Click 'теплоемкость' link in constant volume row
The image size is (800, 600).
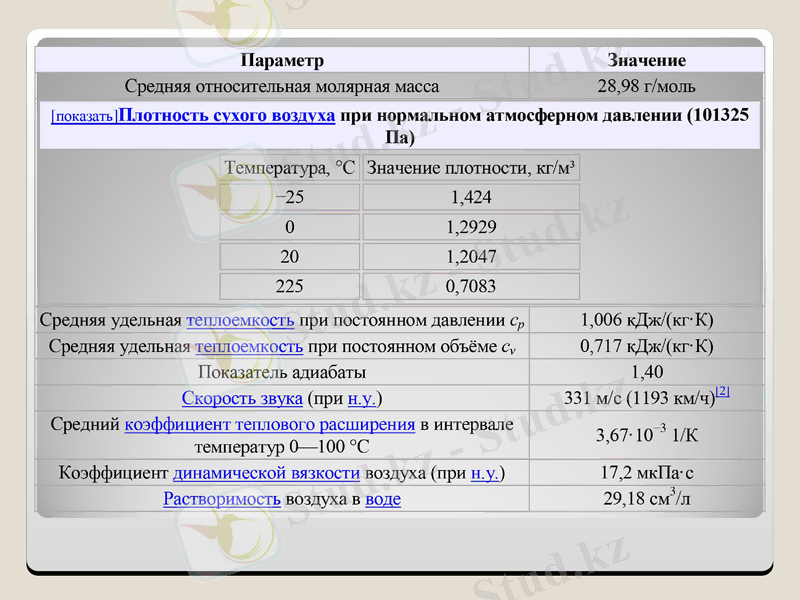[249, 347]
